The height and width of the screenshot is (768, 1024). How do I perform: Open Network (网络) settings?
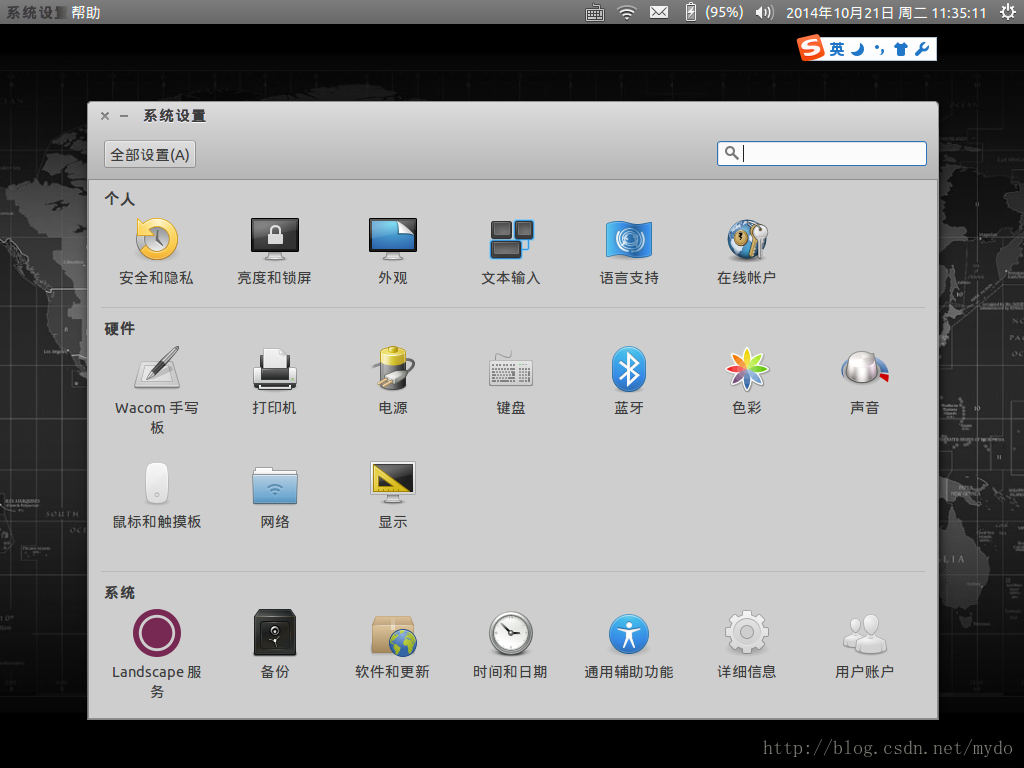pyautogui.click(x=274, y=496)
